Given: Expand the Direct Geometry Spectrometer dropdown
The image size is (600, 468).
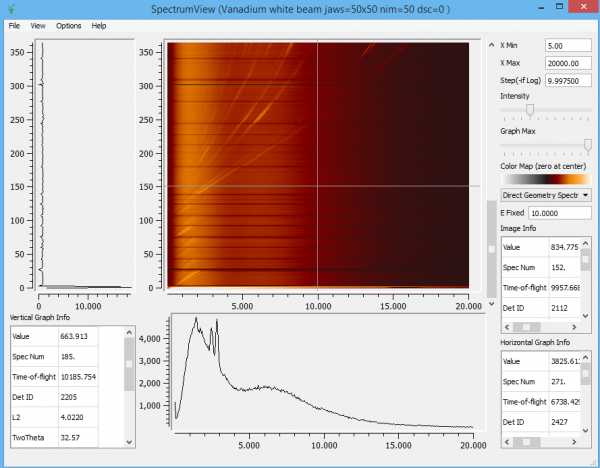Looking at the screenshot, I should point(545,195).
